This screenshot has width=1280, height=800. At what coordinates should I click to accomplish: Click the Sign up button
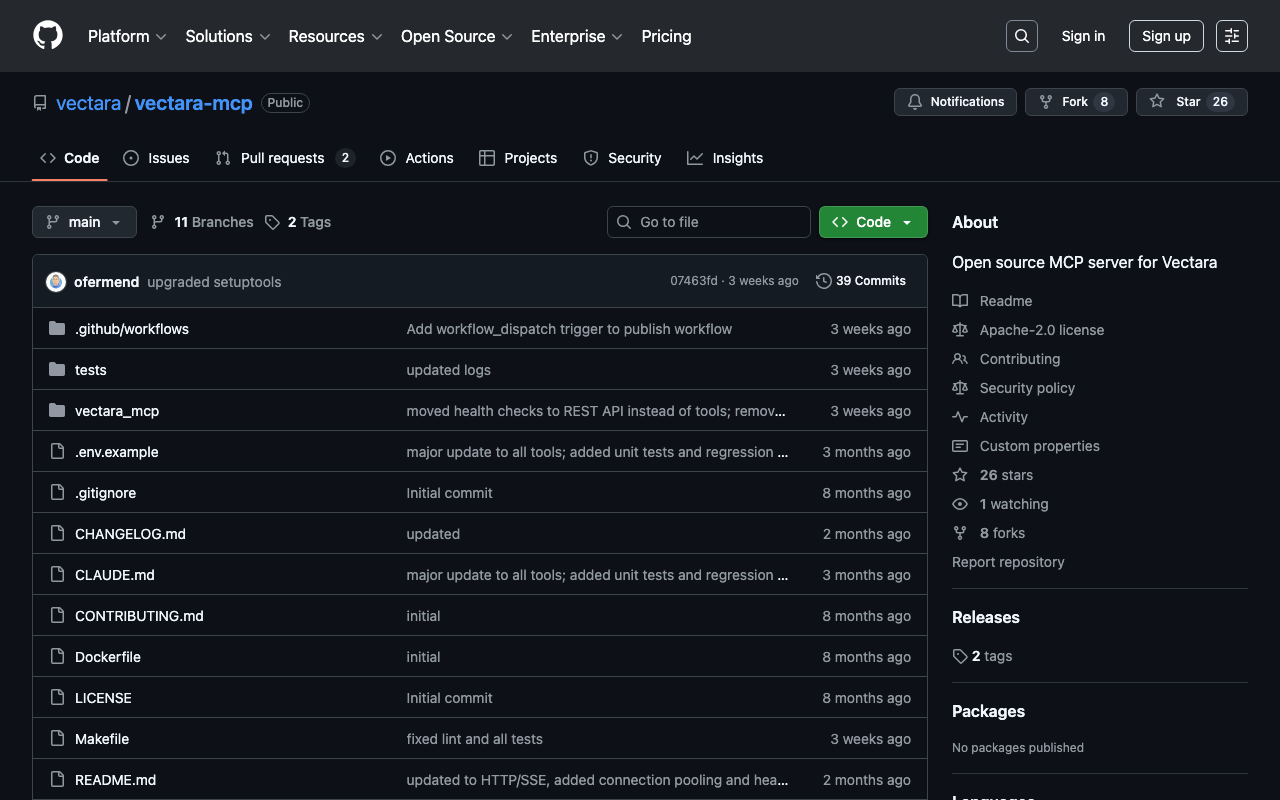click(1166, 36)
